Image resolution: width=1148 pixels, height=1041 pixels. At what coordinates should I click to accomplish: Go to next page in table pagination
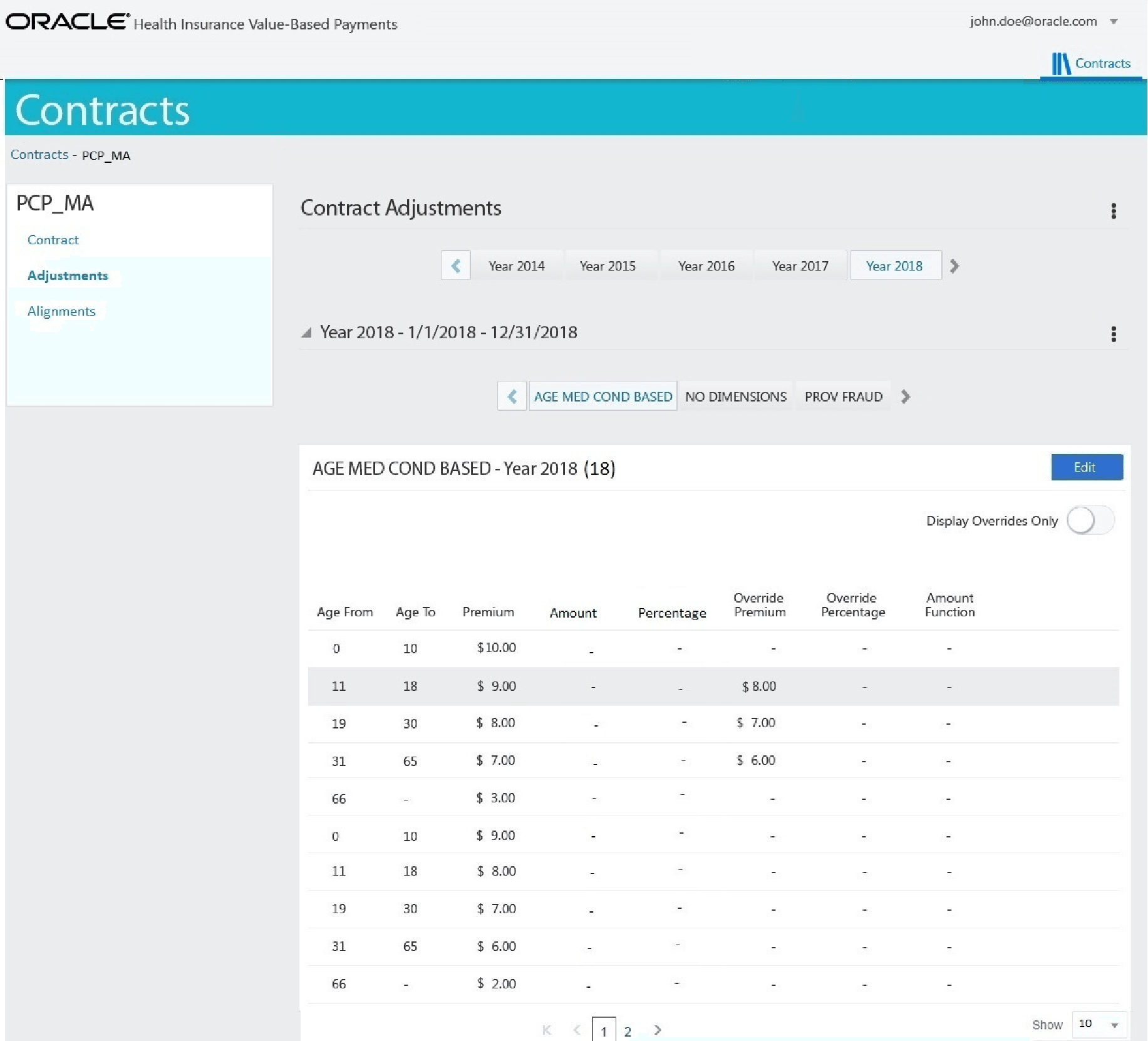657,1030
